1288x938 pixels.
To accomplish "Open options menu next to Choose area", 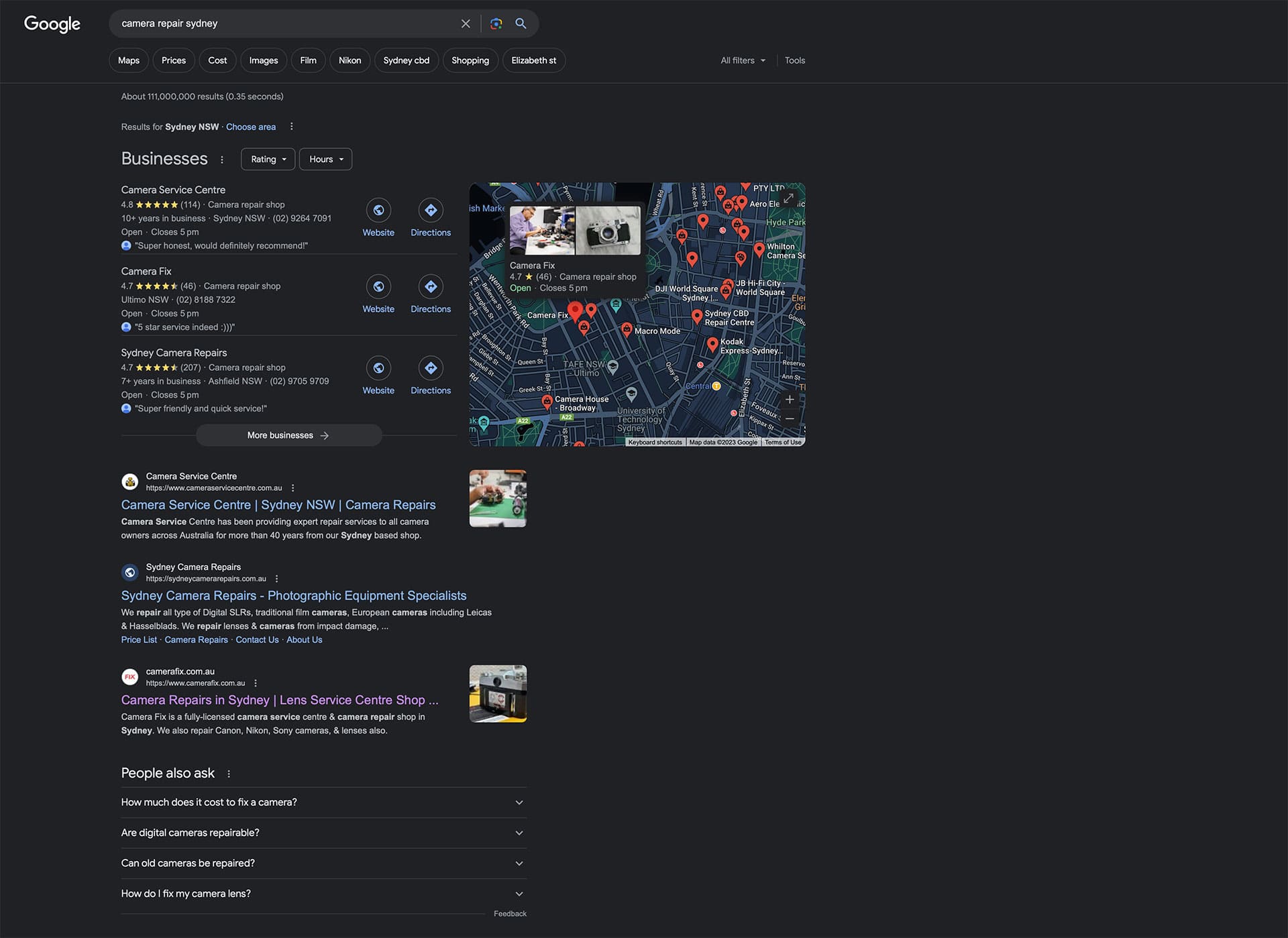I will [291, 126].
